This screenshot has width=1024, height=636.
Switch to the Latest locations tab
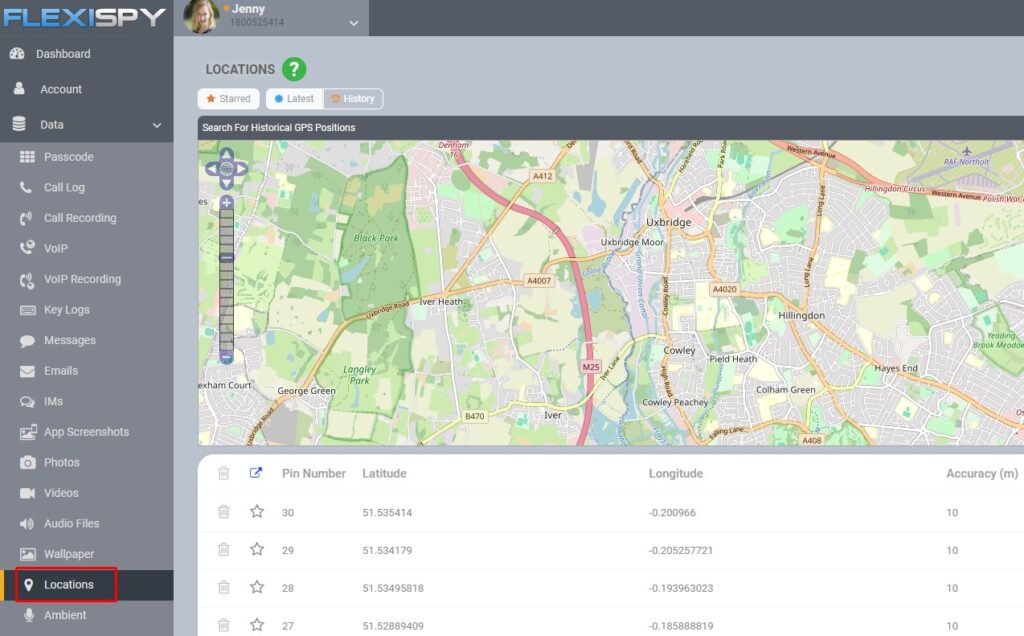click(295, 99)
